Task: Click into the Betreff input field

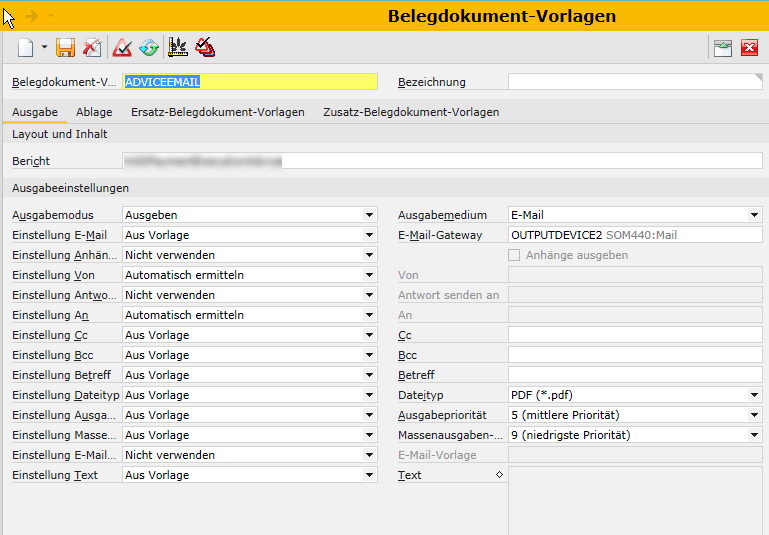Action: [x=634, y=375]
